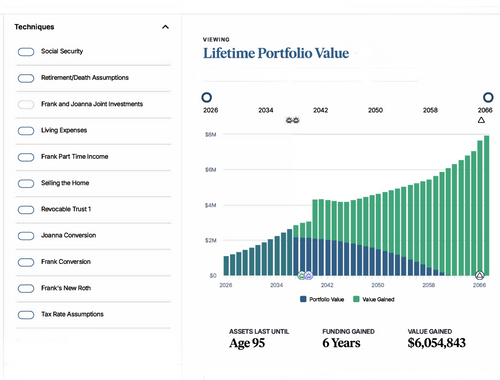Click the green person marker on chart axis
Viewport: 500px width, 380px height.
click(x=302, y=276)
